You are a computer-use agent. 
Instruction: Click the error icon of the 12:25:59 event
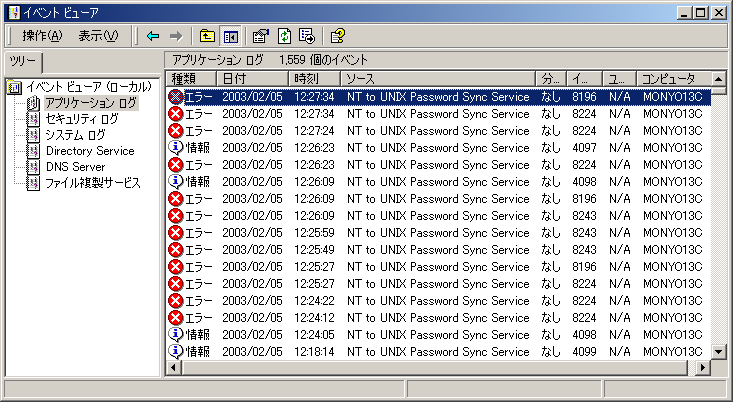[175, 232]
